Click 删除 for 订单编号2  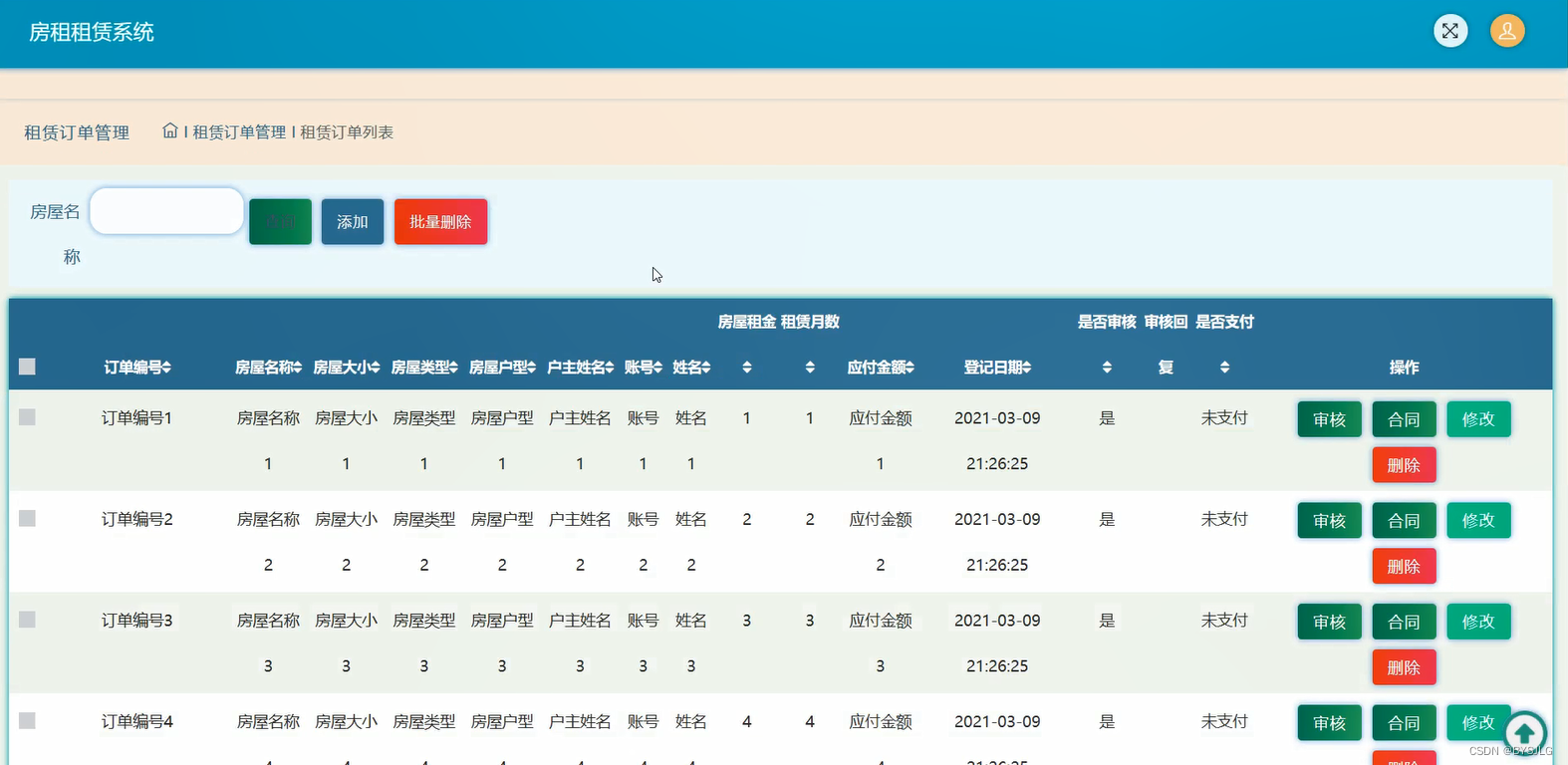click(x=1404, y=566)
